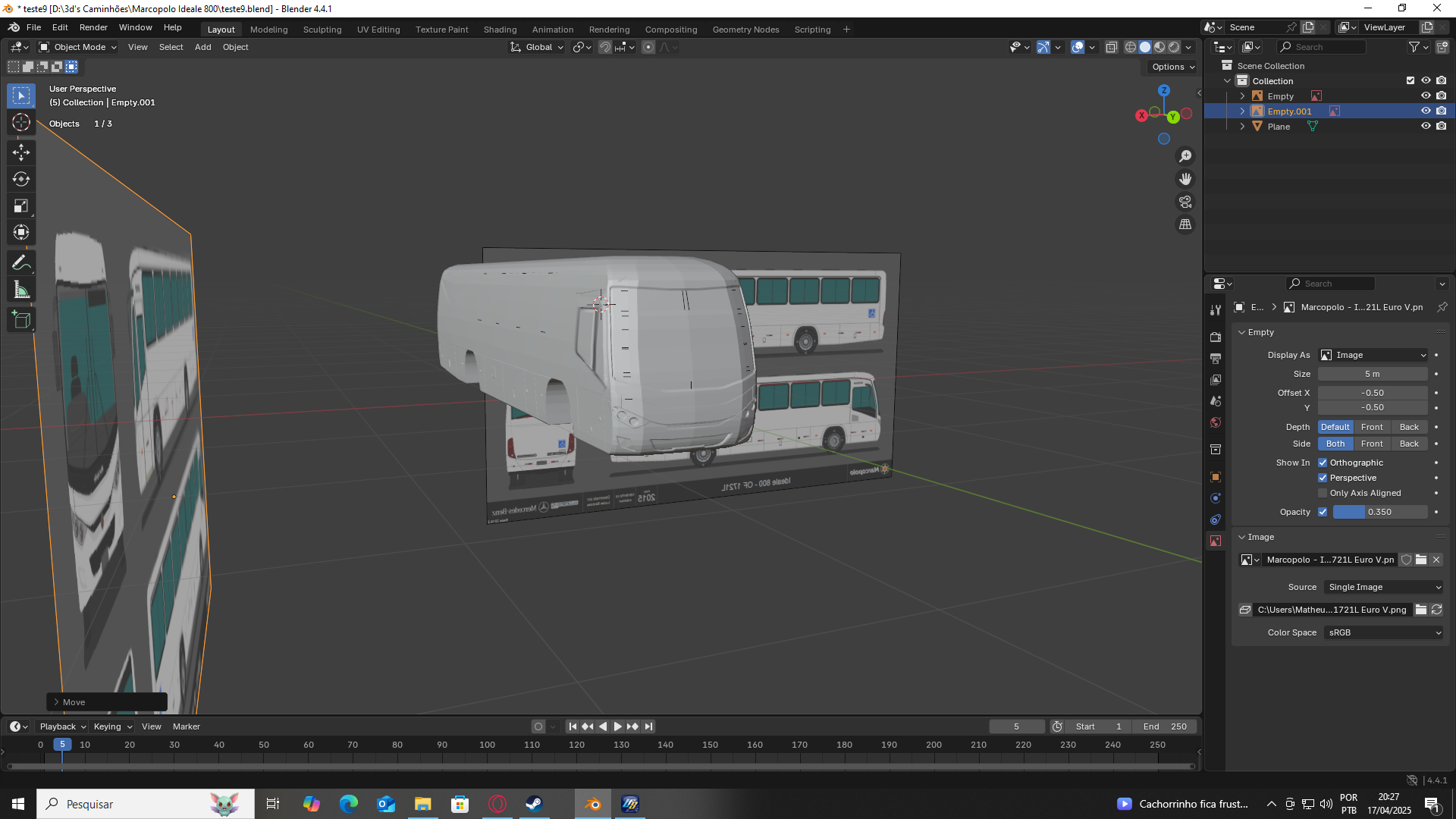The width and height of the screenshot is (1456, 819).
Task: Click the Add Cube tool
Action: (x=20, y=320)
